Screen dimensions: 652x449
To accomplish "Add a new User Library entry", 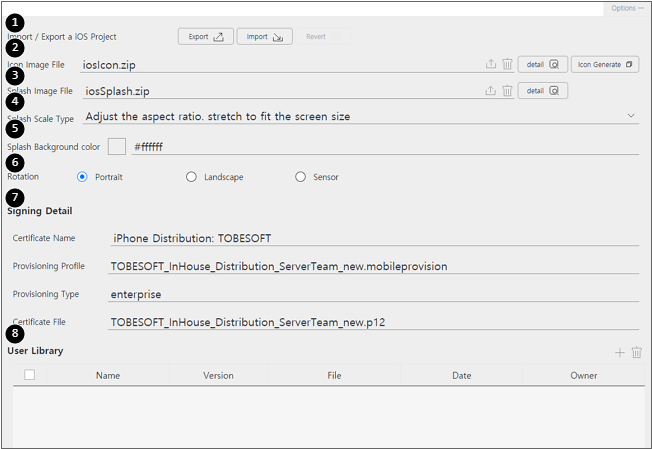I will [x=620, y=353].
